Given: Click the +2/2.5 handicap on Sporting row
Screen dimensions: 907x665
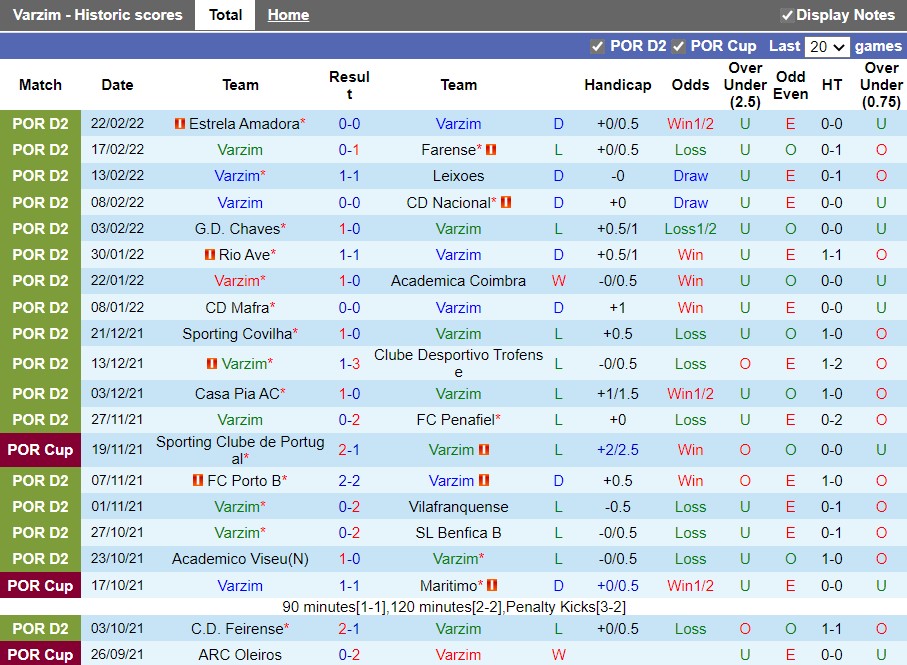Looking at the screenshot, I should [618, 450].
